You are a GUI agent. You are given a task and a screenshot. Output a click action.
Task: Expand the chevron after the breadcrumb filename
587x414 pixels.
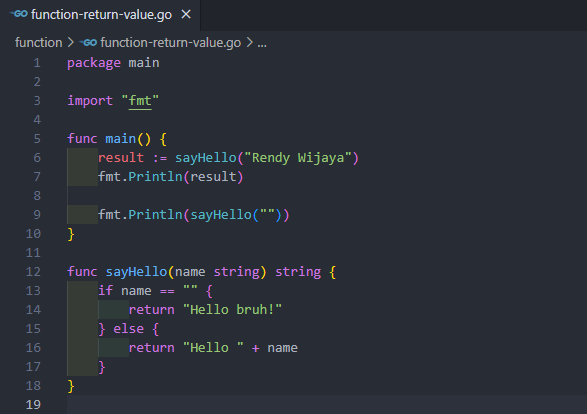coord(249,43)
